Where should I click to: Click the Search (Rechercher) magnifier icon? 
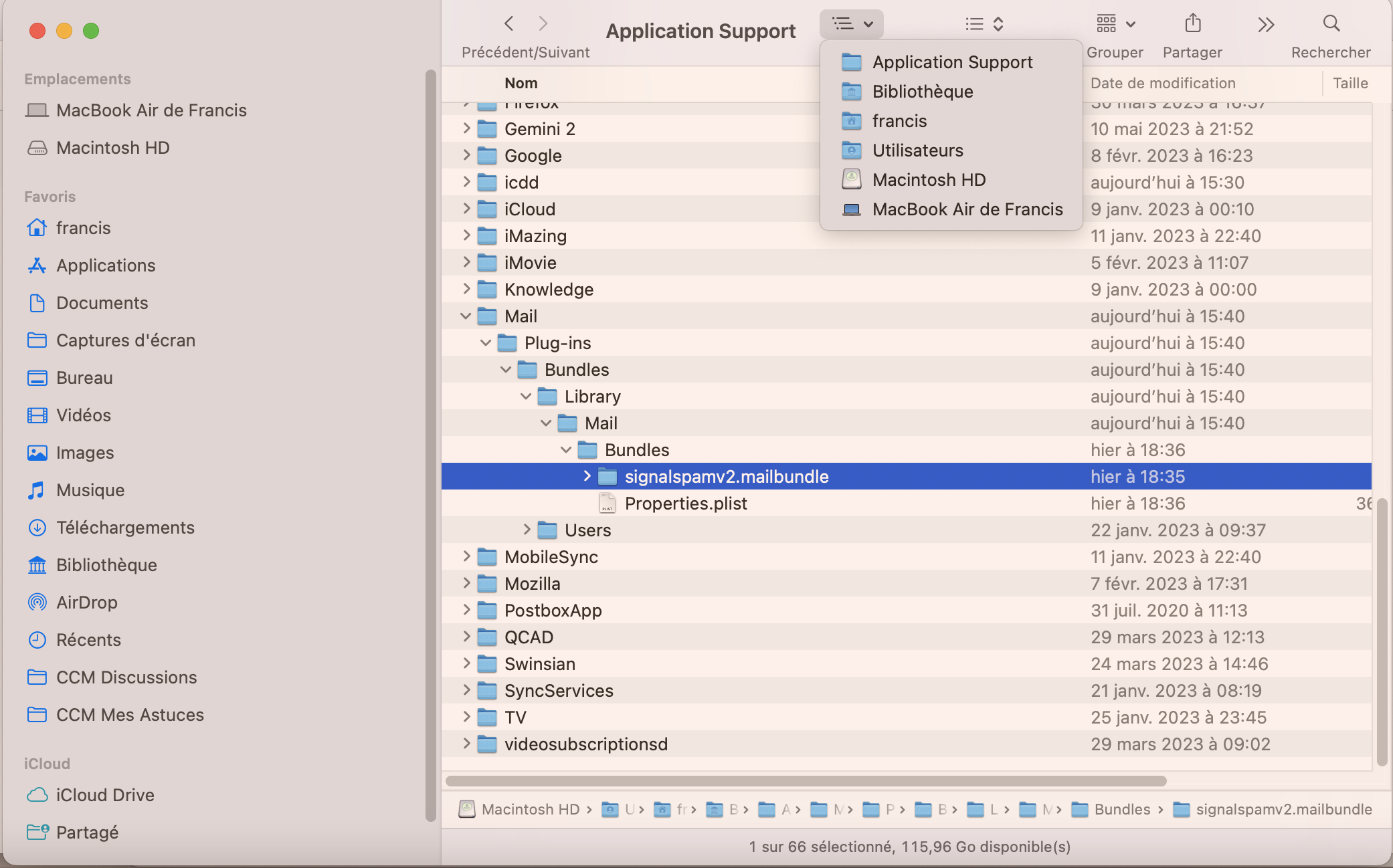[x=1331, y=25]
